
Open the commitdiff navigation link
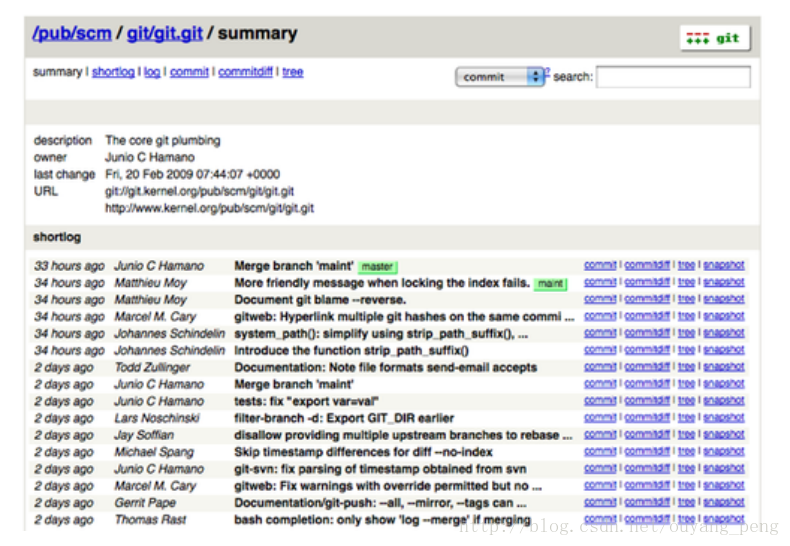[245, 72]
